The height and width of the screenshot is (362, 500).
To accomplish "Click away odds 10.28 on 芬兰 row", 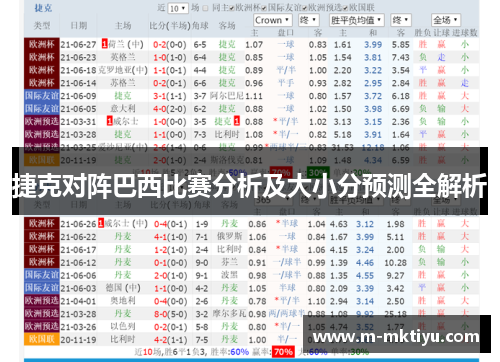I will click(x=396, y=263).
